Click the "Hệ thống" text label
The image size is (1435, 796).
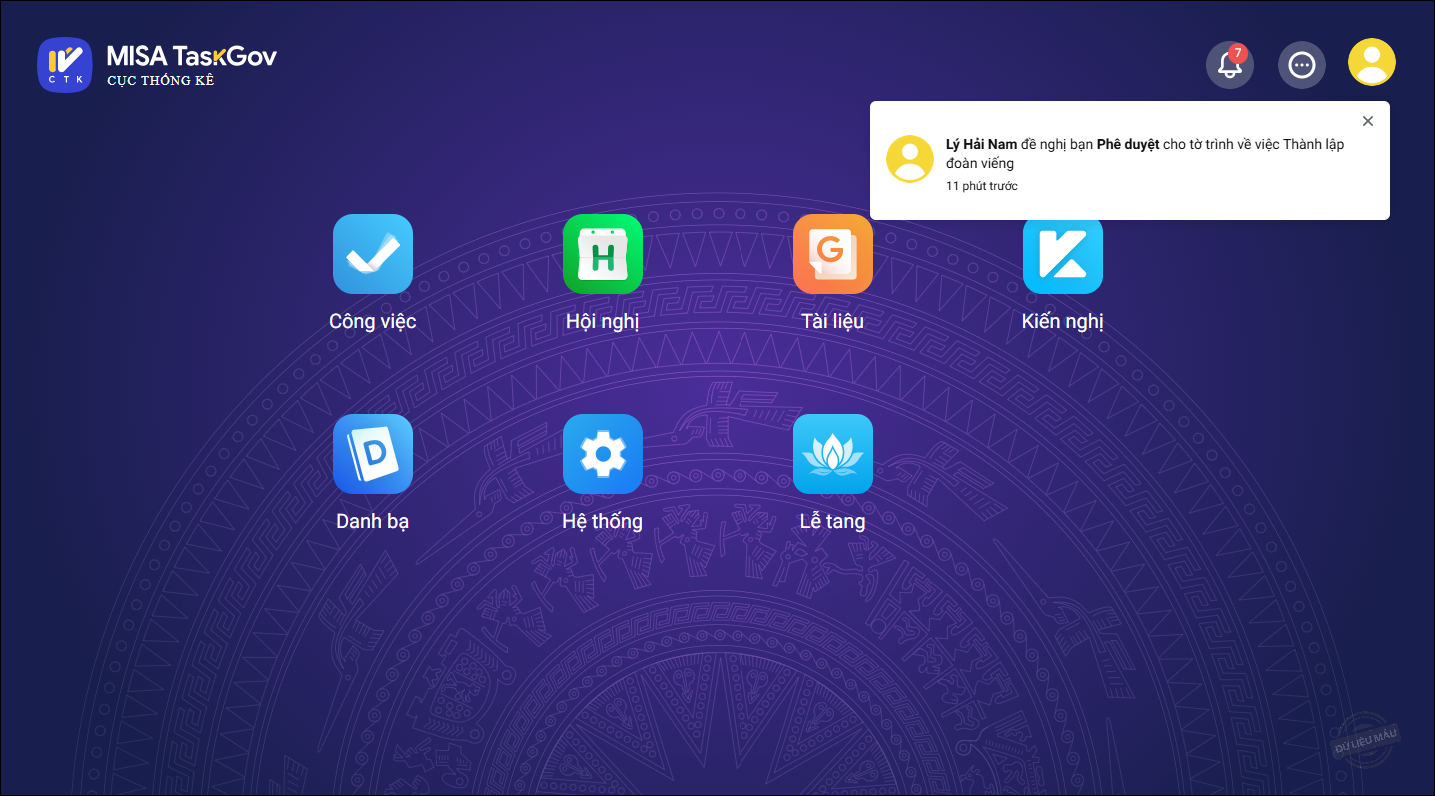pos(602,521)
